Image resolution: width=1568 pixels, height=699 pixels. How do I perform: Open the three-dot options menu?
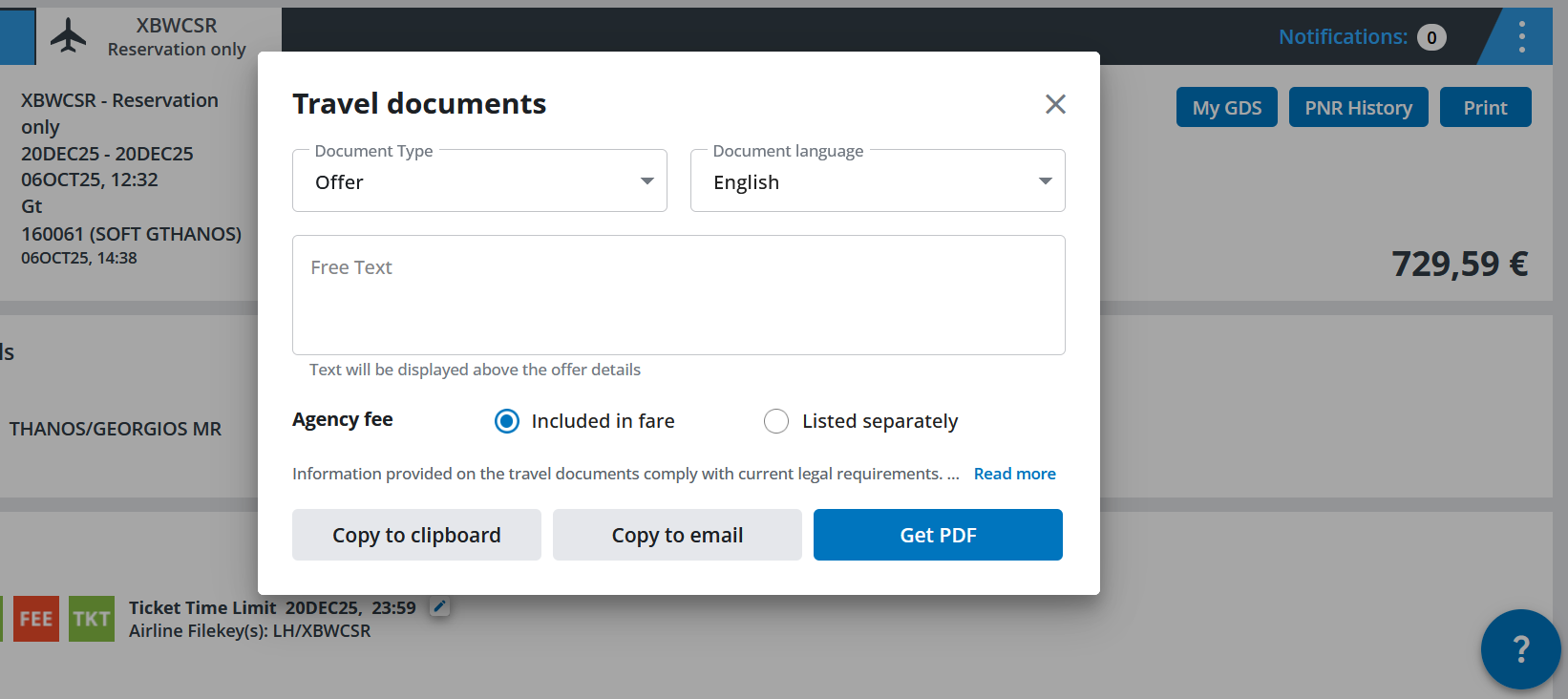click(x=1521, y=37)
